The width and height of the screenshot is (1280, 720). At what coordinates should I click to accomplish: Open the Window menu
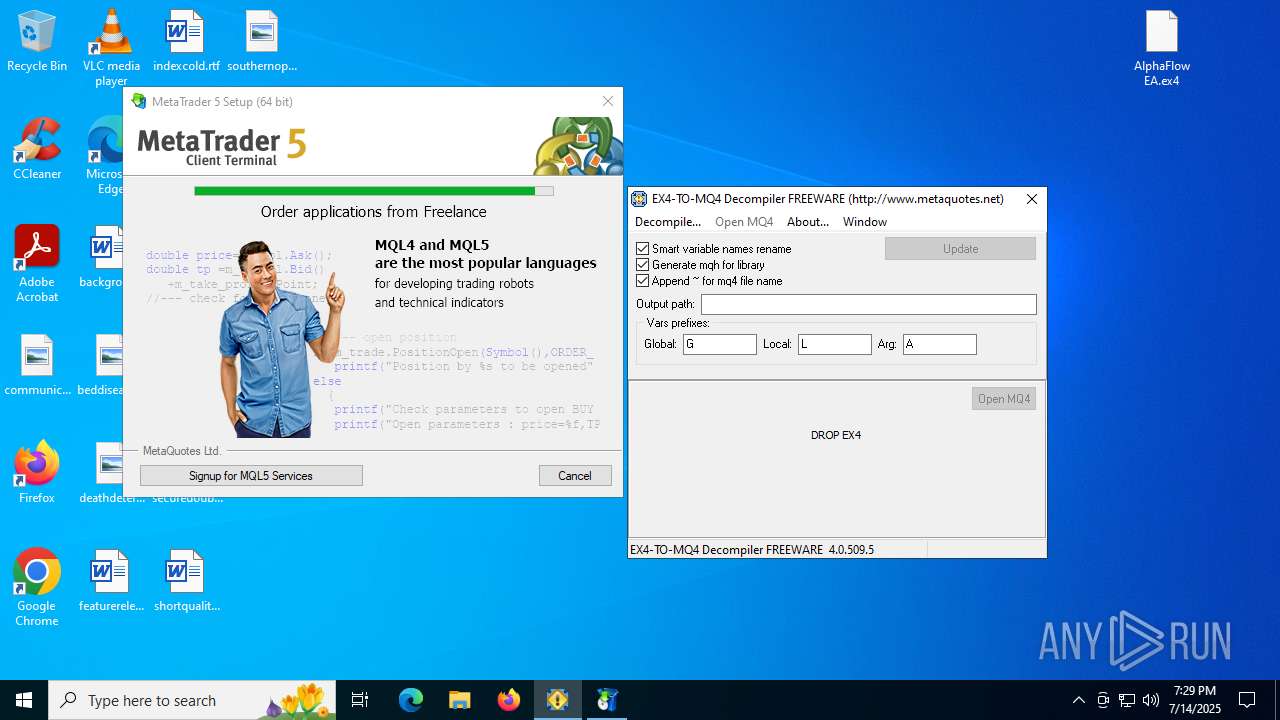(x=865, y=222)
